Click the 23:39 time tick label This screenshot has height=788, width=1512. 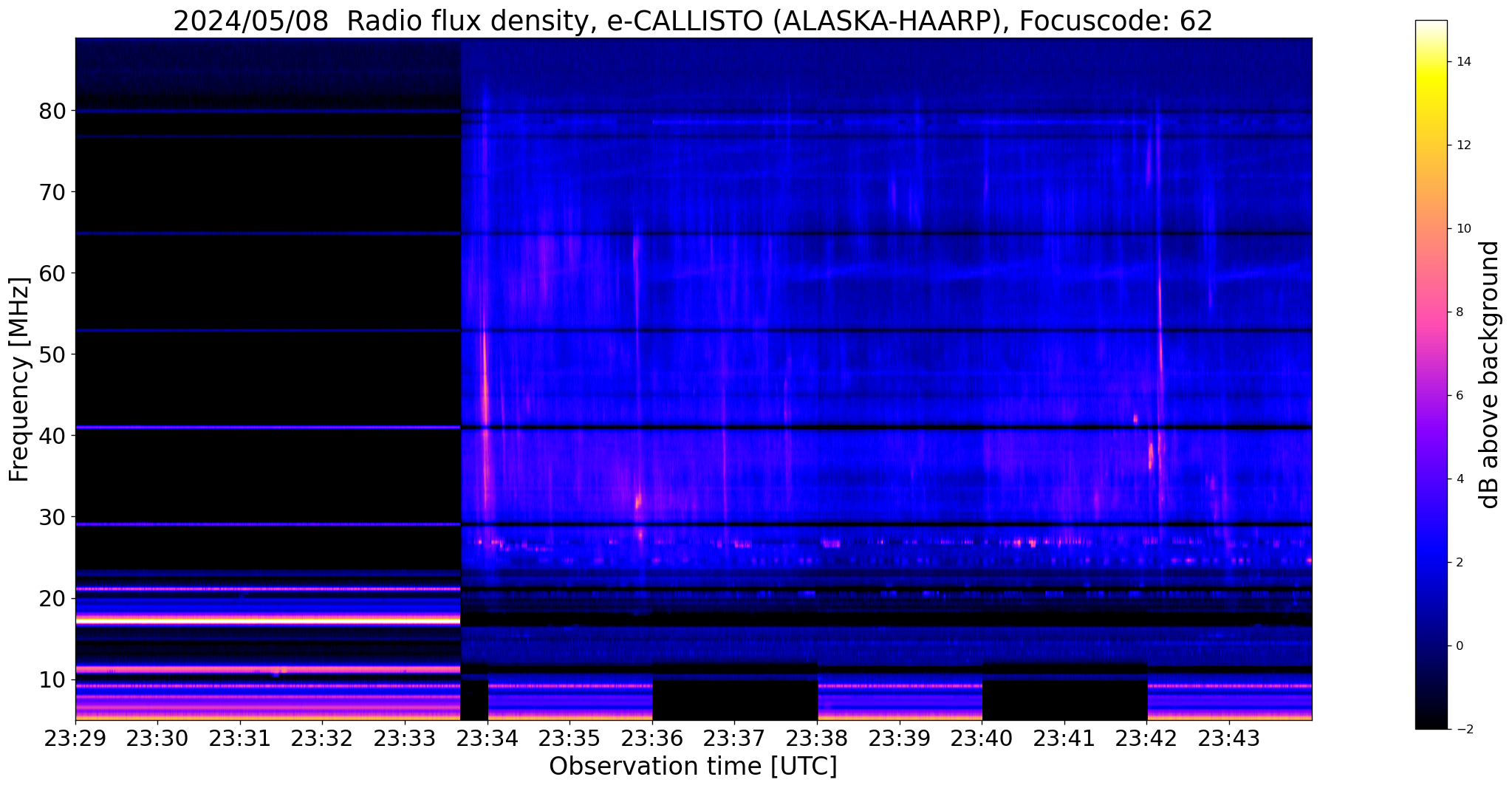(900, 739)
